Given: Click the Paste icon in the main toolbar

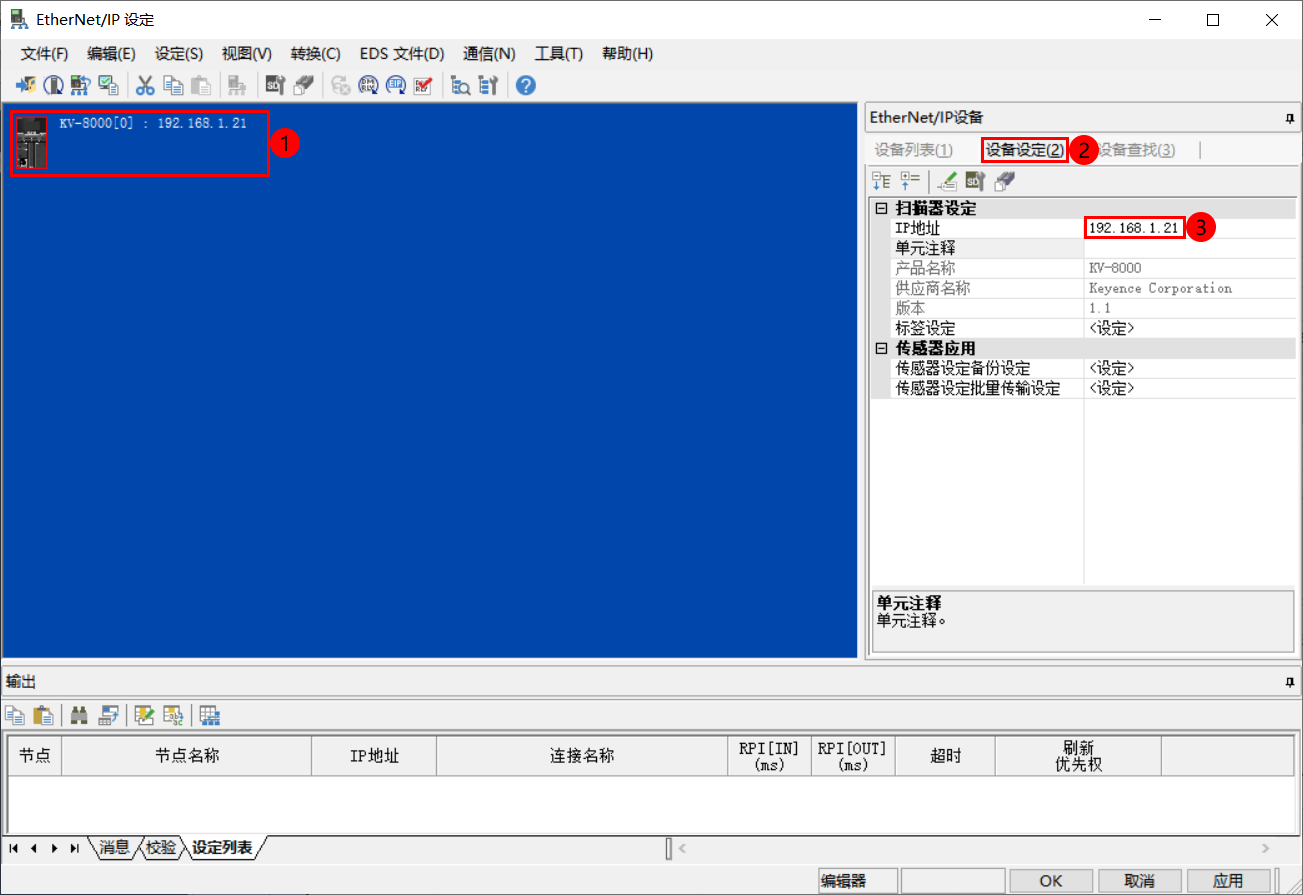Looking at the screenshot, I should pos(201,85).
